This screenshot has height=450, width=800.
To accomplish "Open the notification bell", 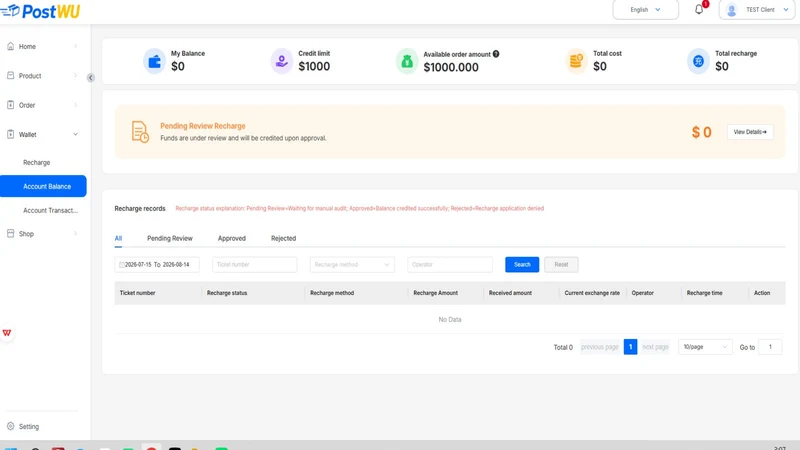I will (699, 9).
